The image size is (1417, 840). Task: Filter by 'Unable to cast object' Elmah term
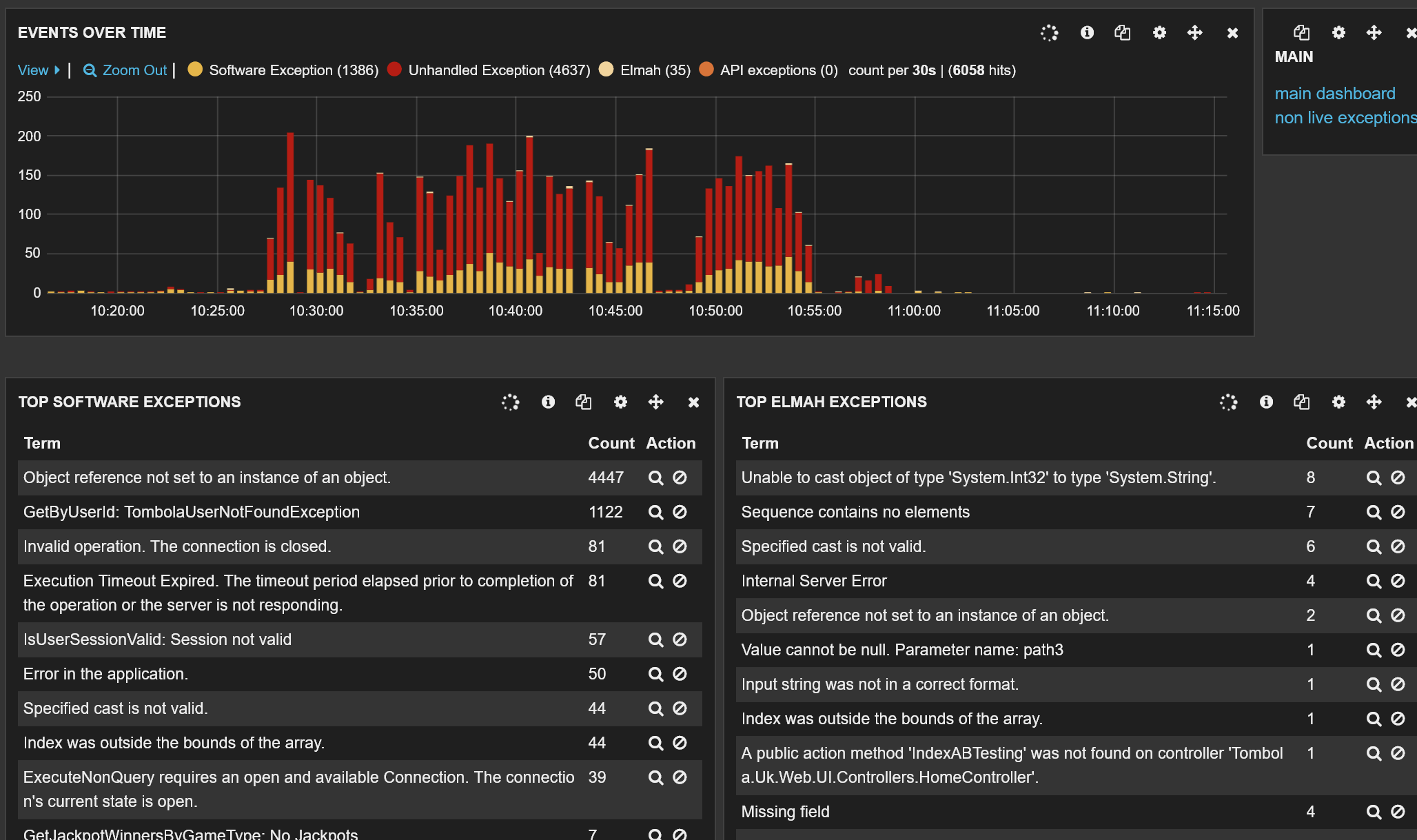tap(1374, 478)
